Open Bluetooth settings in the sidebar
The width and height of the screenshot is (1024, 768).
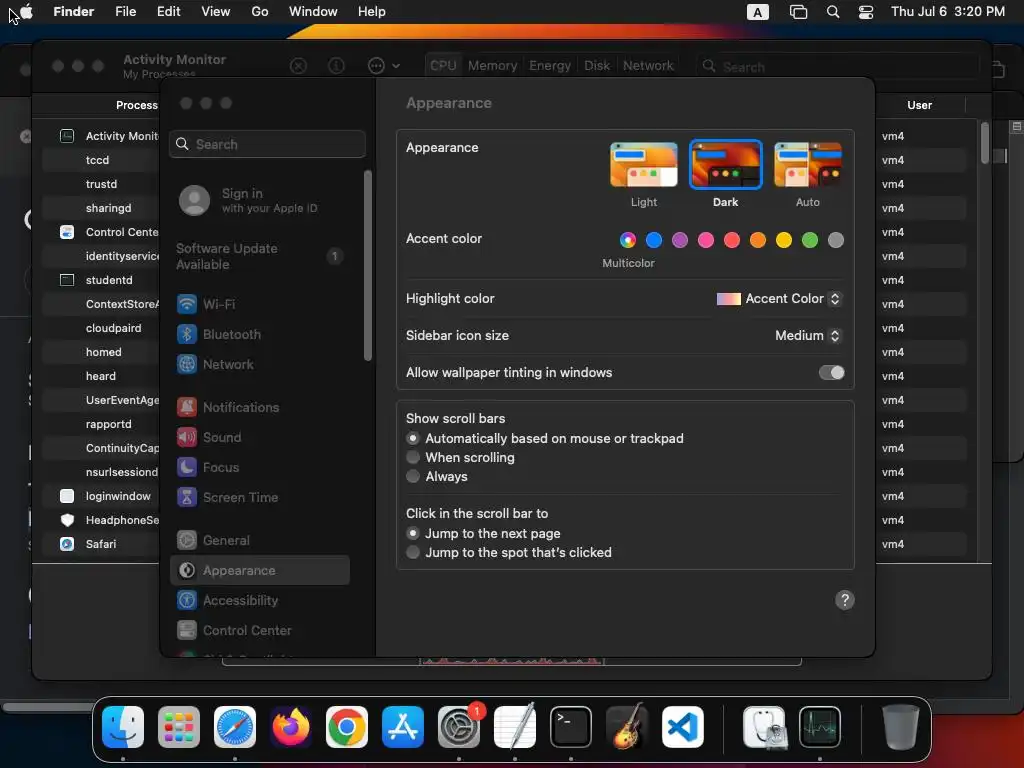tap(261, 334)
